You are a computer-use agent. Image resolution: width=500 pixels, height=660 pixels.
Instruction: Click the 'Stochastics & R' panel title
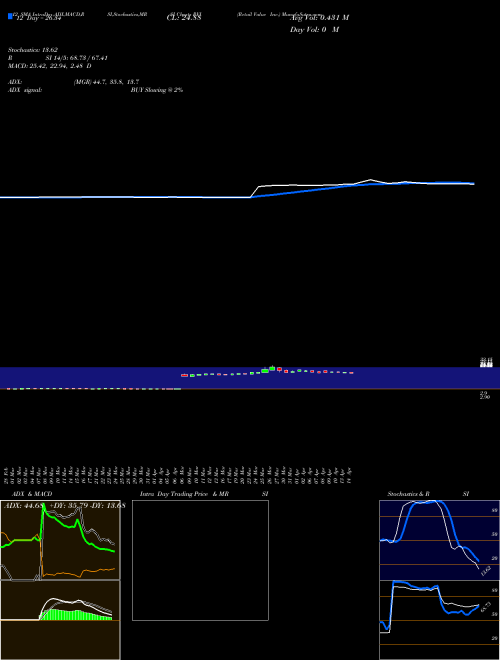coord(408,494)
